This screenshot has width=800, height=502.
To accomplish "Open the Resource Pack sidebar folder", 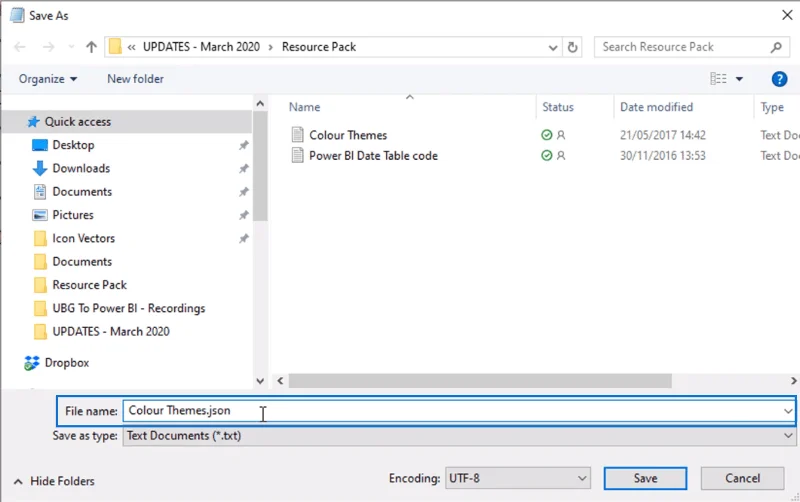I will click(x=89, y=285).
